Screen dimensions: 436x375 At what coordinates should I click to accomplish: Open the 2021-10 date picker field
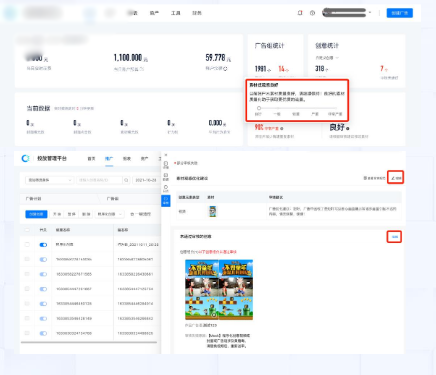click(x=146, y=180)
